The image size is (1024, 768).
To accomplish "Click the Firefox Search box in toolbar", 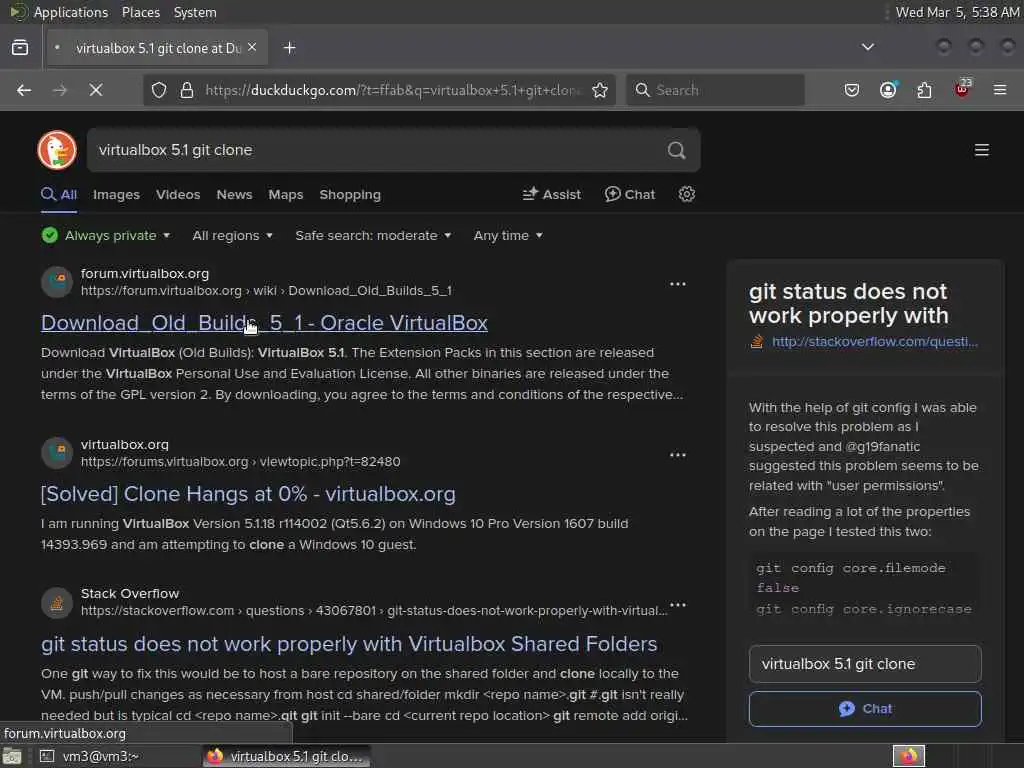I will coord(715,90).
